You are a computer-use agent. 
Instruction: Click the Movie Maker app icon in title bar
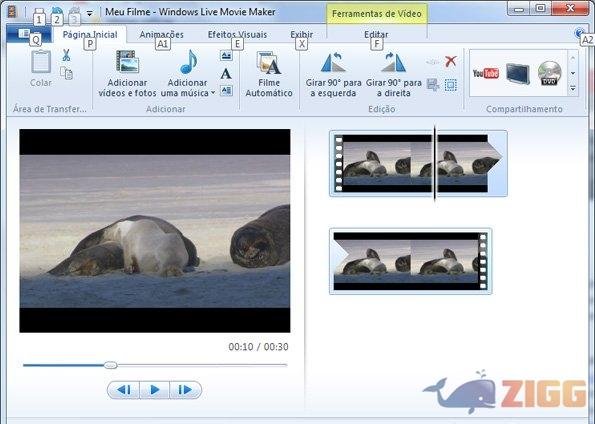[x=12, y=11]
